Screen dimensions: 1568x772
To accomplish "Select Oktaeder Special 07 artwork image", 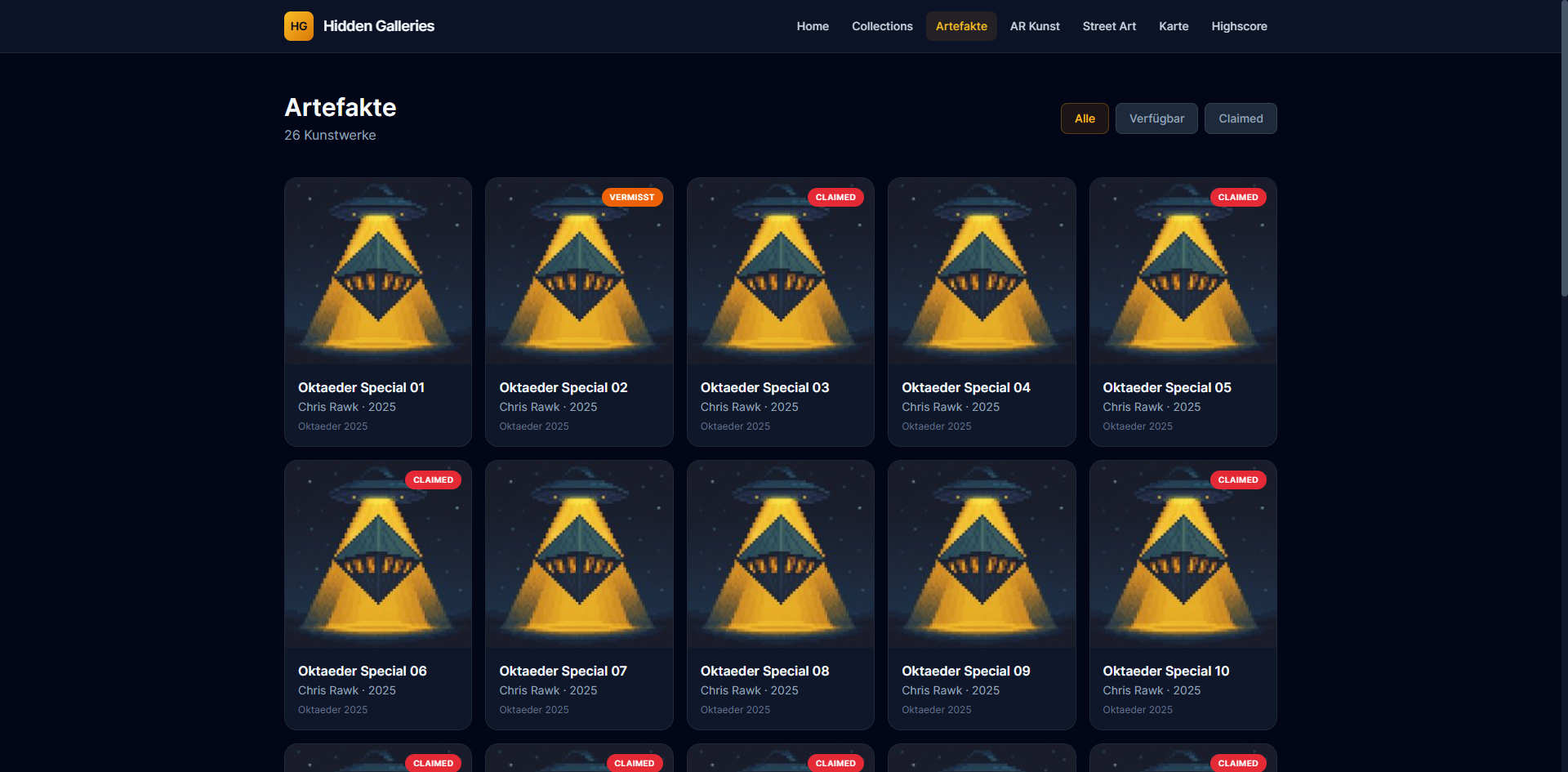I will tap(579, 555).
